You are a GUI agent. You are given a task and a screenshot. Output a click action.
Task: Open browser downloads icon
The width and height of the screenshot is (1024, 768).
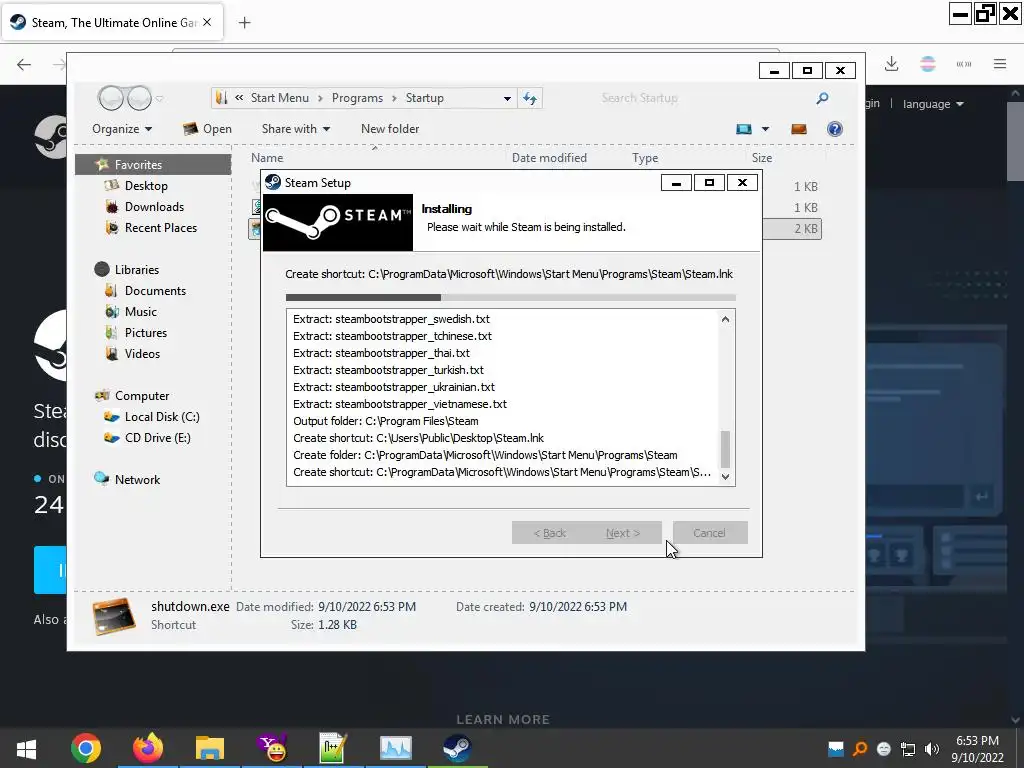(891, 63)
